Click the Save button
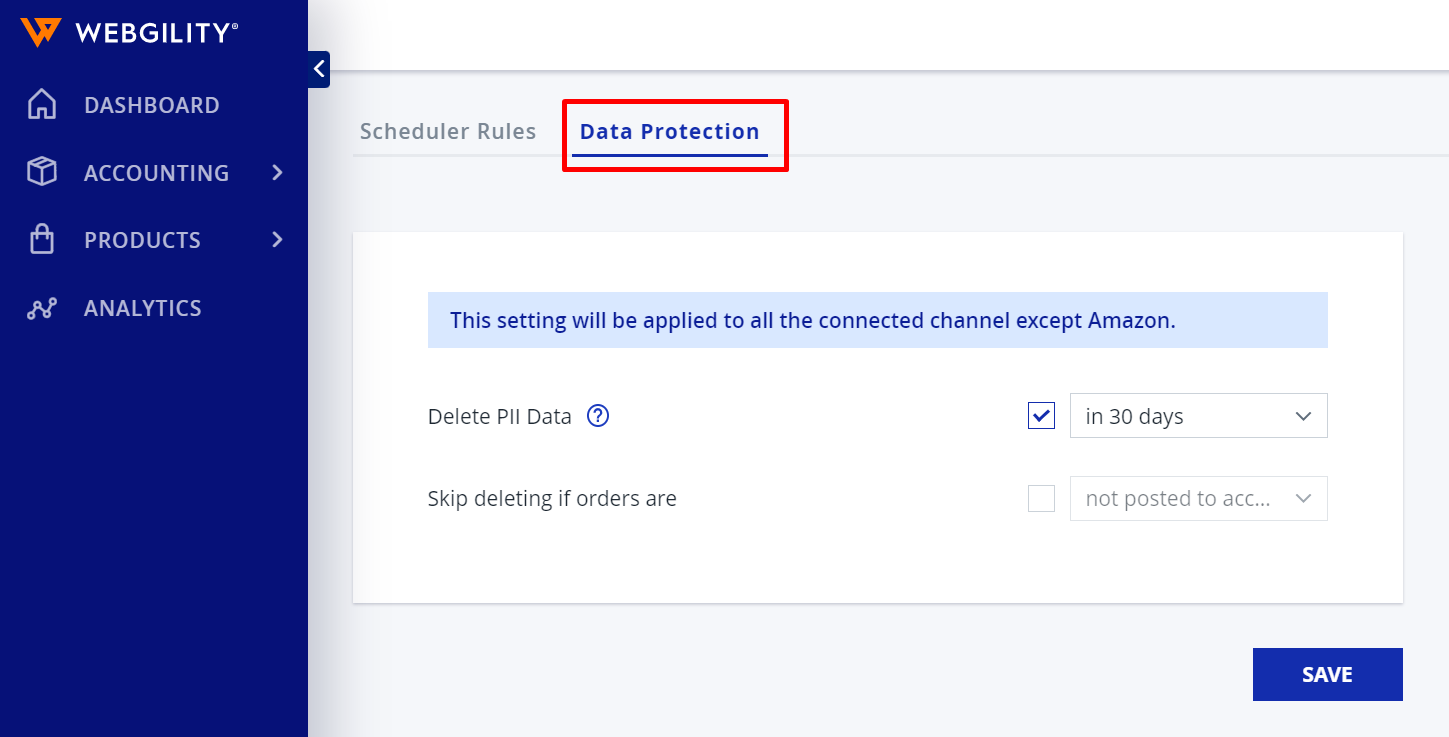The image size is (1449, 737). (x=1327, y=675)
